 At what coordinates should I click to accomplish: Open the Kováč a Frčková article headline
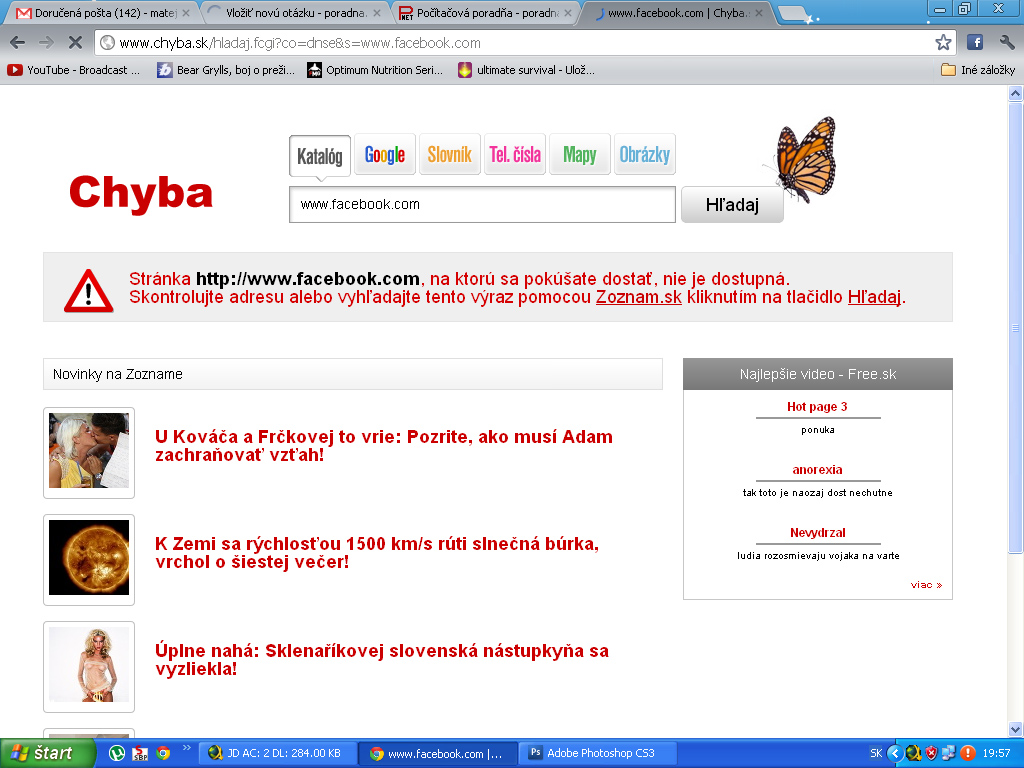pos(384,445)
